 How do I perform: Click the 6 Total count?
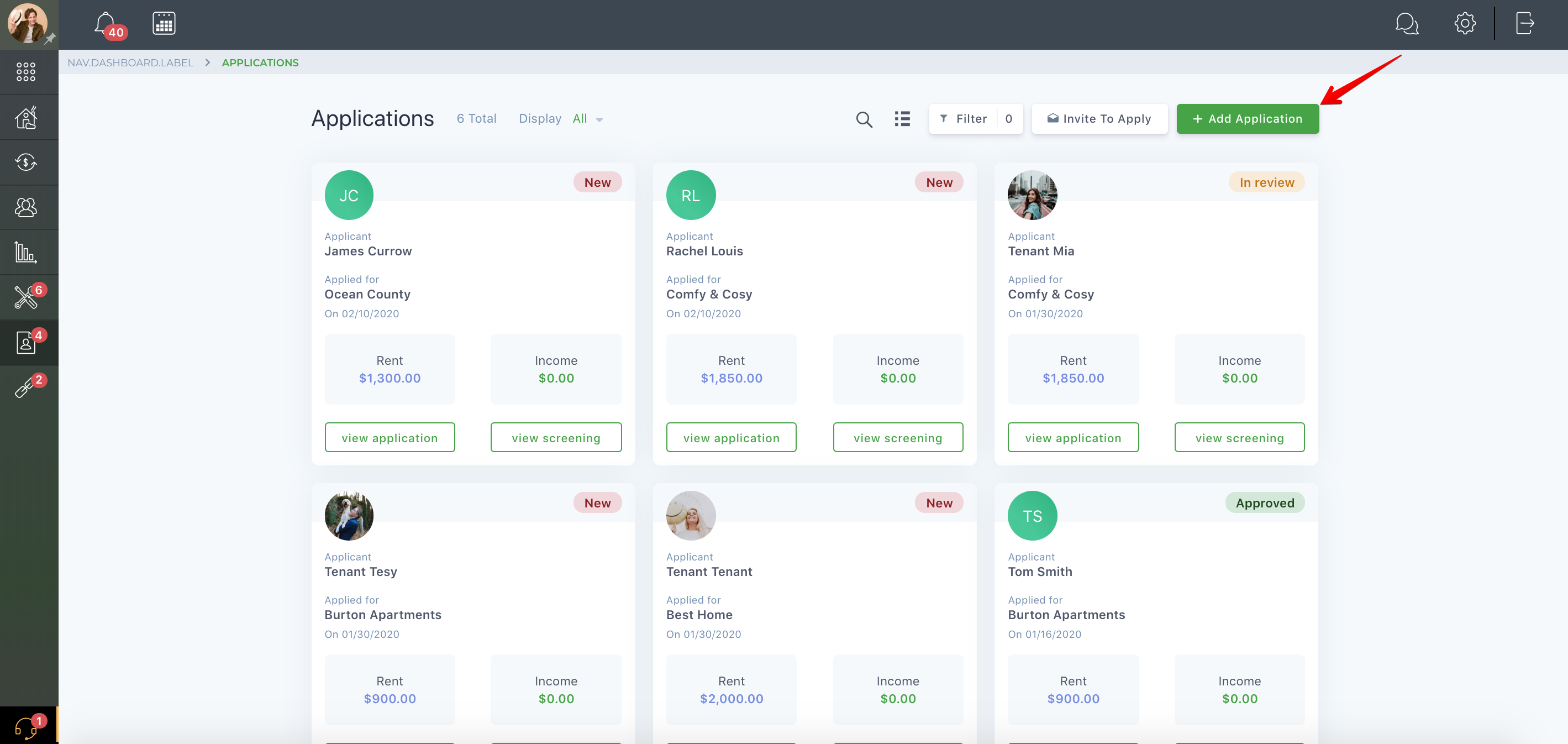[x=476, y=119]
